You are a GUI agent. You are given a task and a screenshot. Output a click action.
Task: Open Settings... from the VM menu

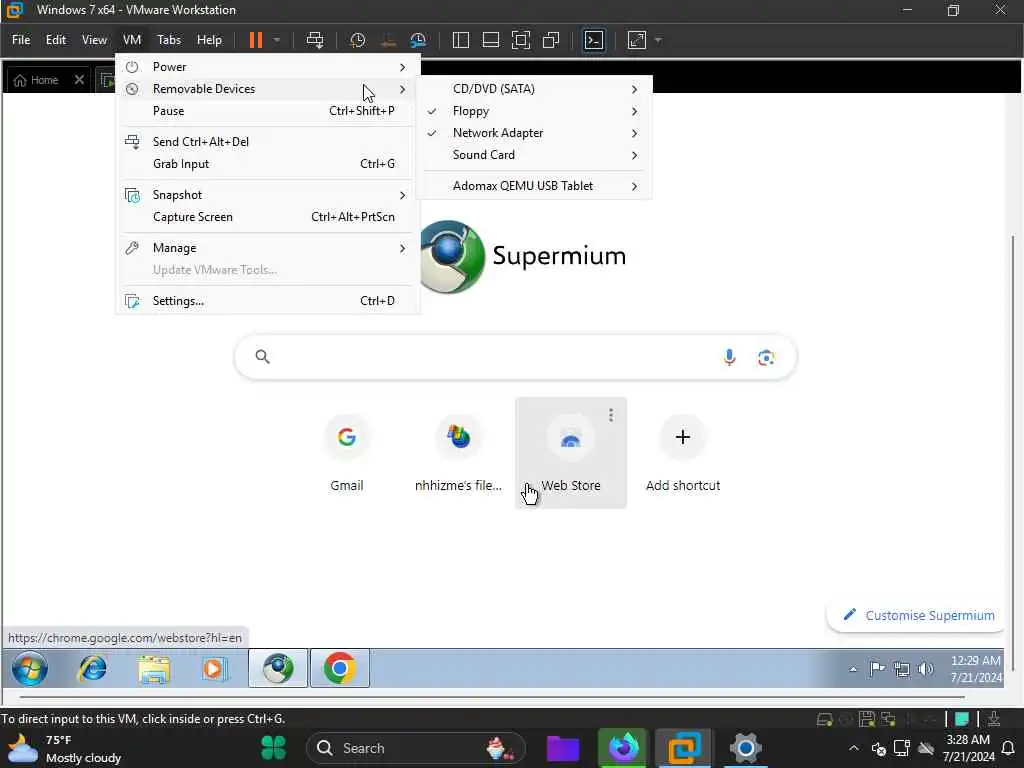(267, 301)
